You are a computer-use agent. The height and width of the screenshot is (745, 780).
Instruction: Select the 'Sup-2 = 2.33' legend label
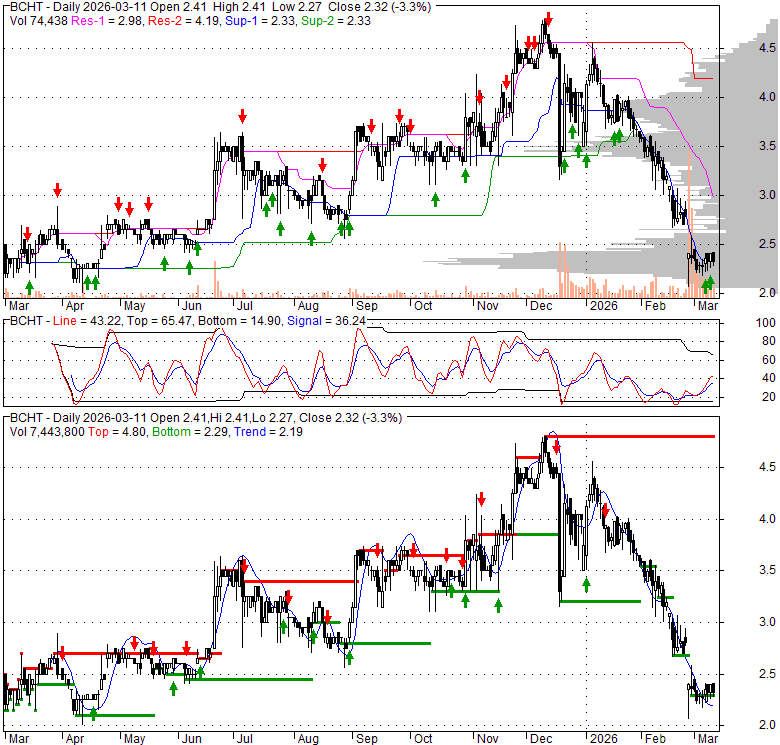(x=336, y=21)
